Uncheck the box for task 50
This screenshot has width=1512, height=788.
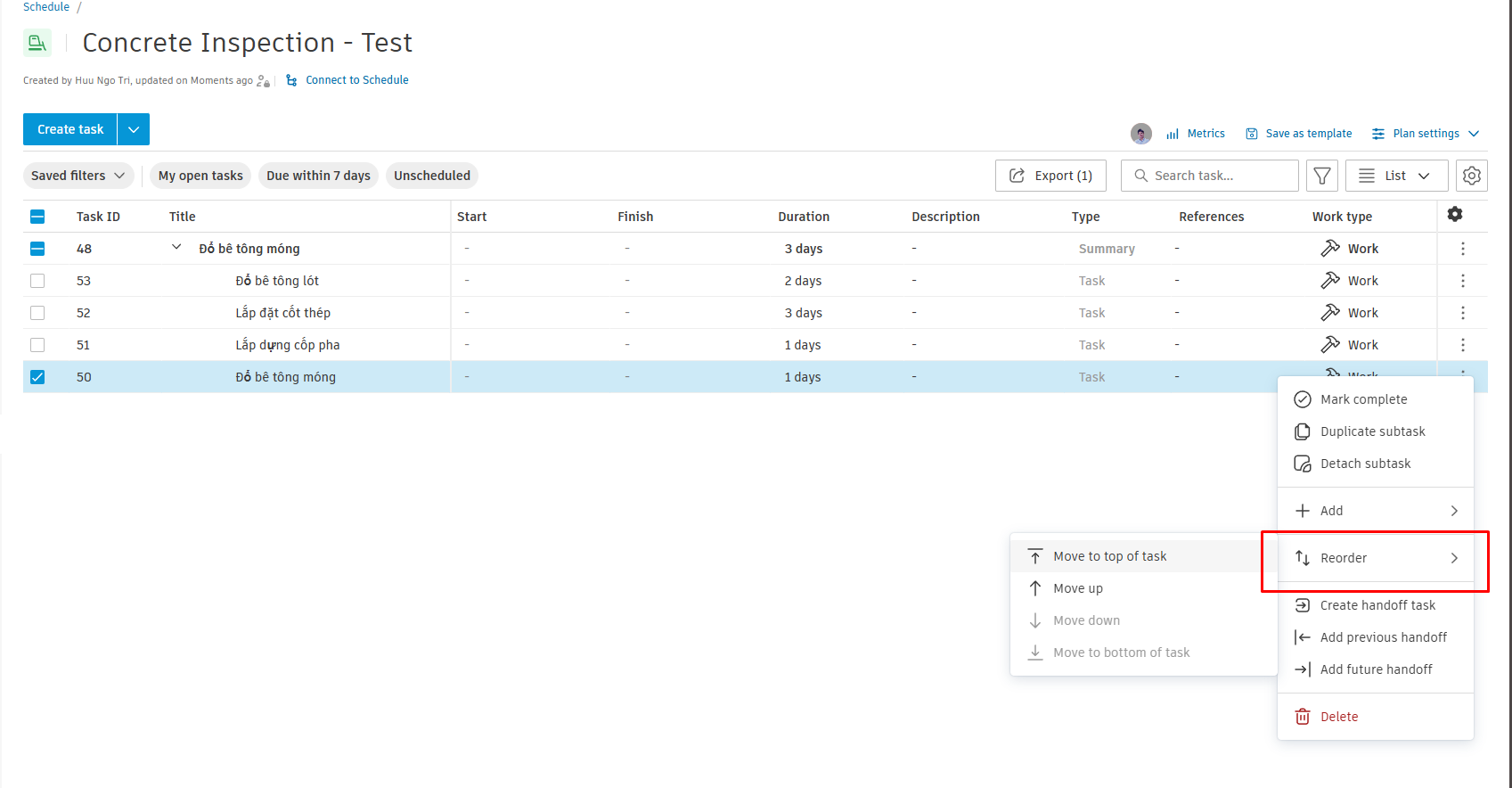coord(37,377)
